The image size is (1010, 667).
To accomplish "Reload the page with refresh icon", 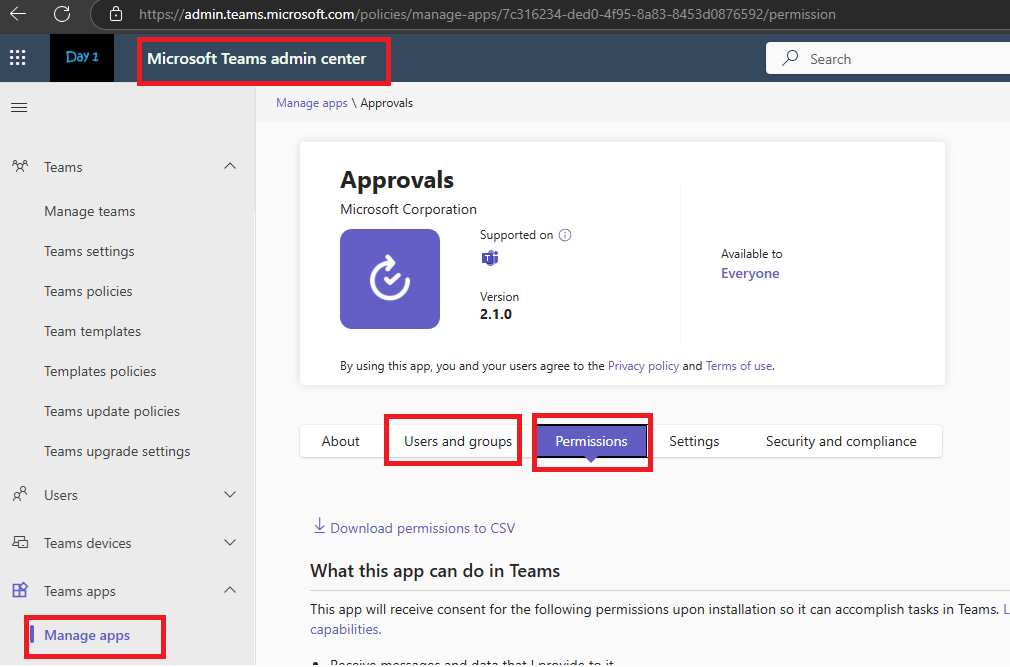I will tap(62, 14).
